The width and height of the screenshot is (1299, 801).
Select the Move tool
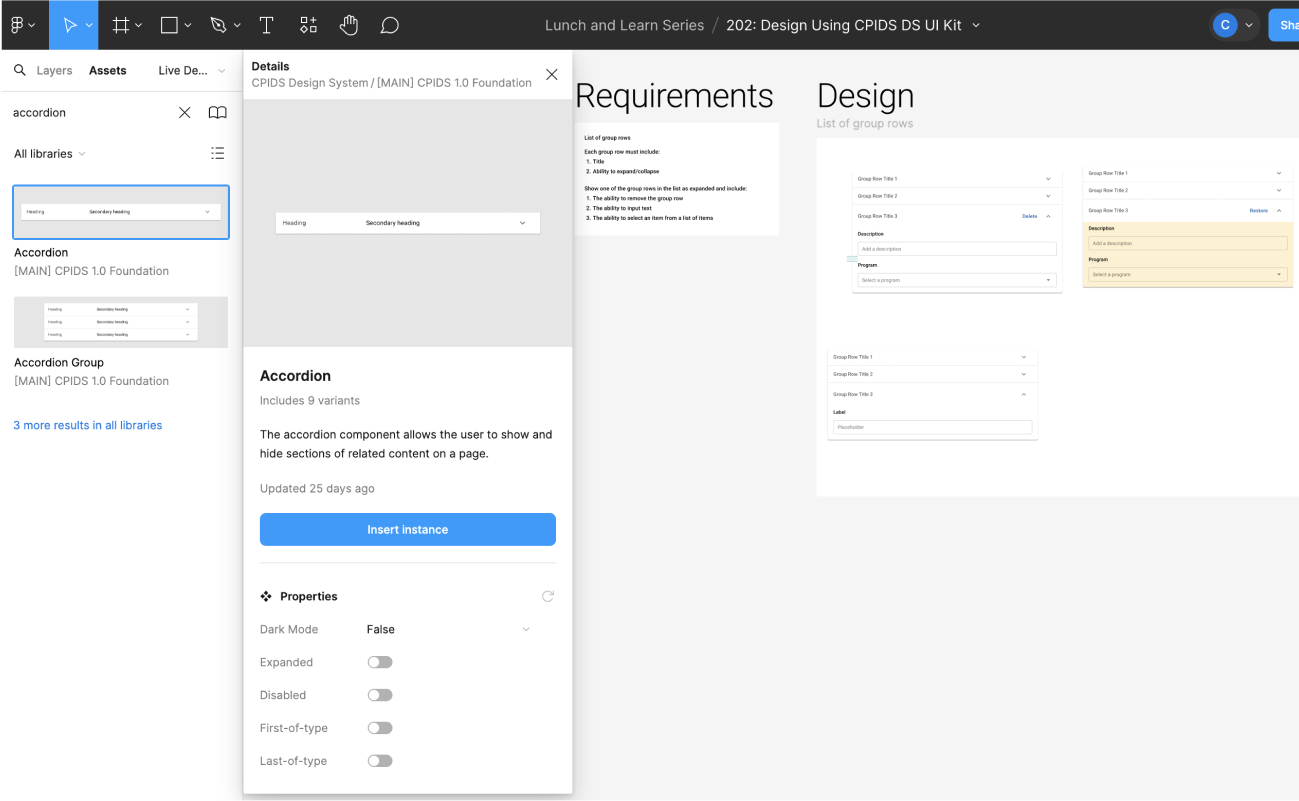[x=71, y=24]
